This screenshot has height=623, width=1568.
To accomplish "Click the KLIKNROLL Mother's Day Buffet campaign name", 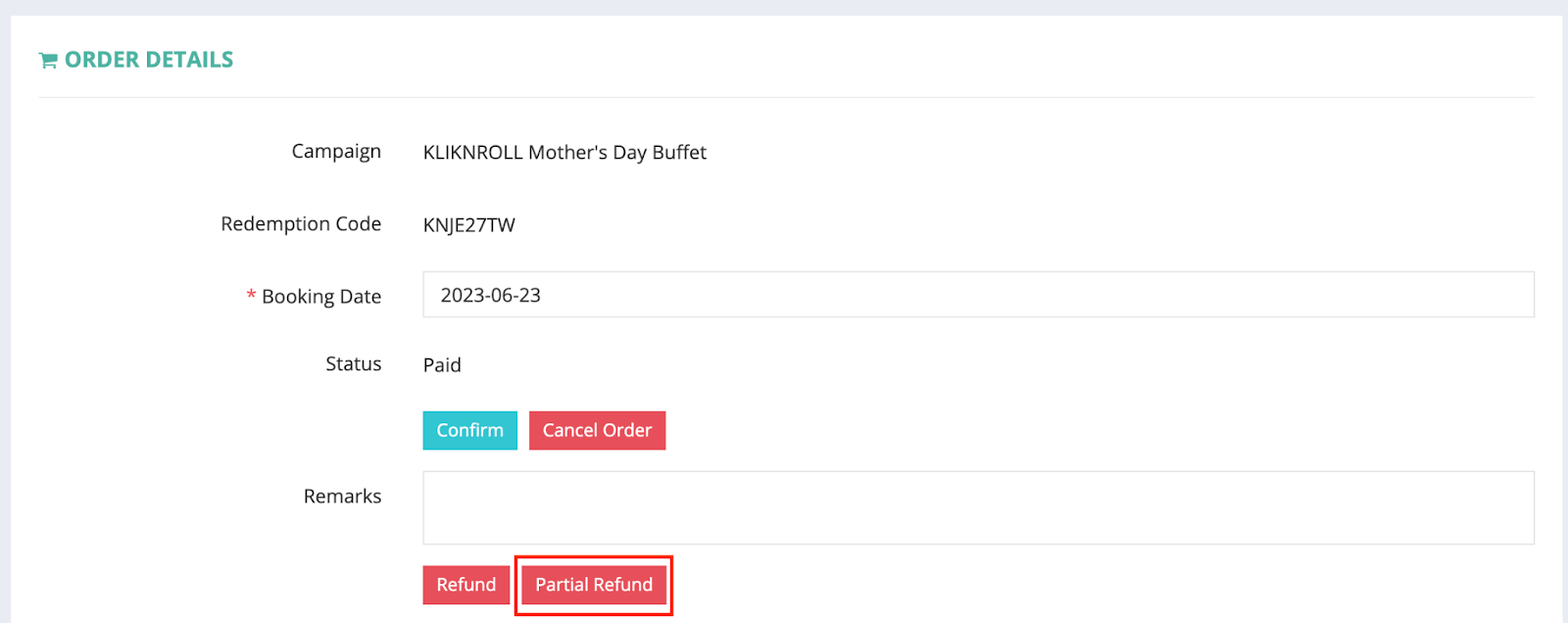I will [x=564, y=153].
